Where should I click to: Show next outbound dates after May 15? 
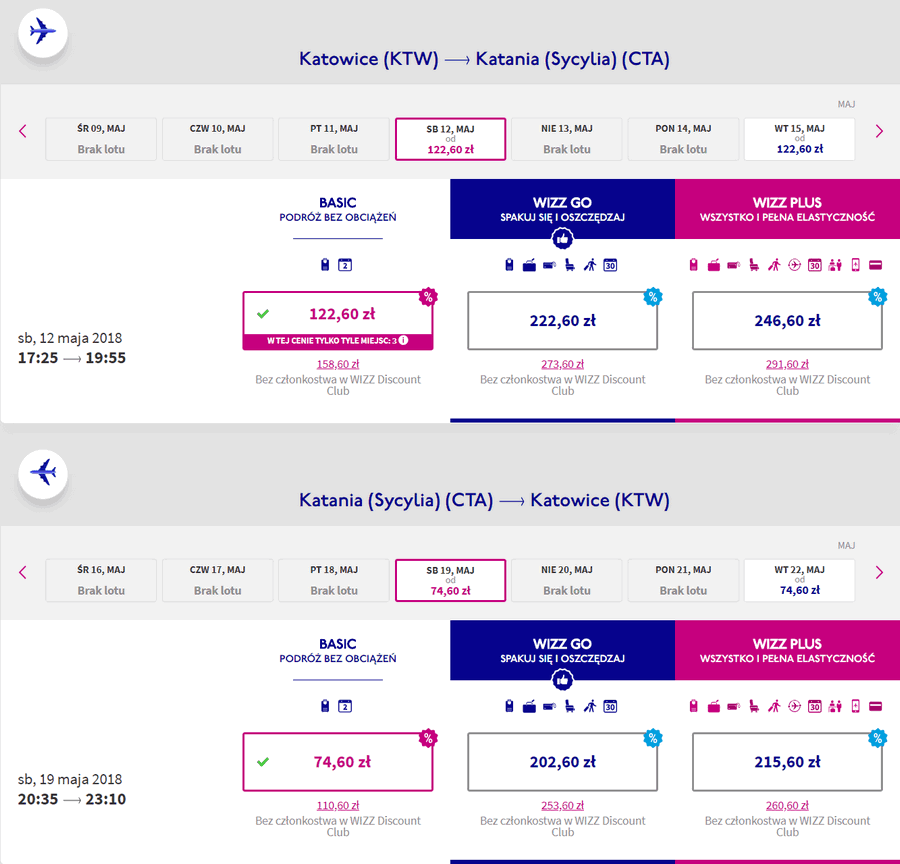879,131
